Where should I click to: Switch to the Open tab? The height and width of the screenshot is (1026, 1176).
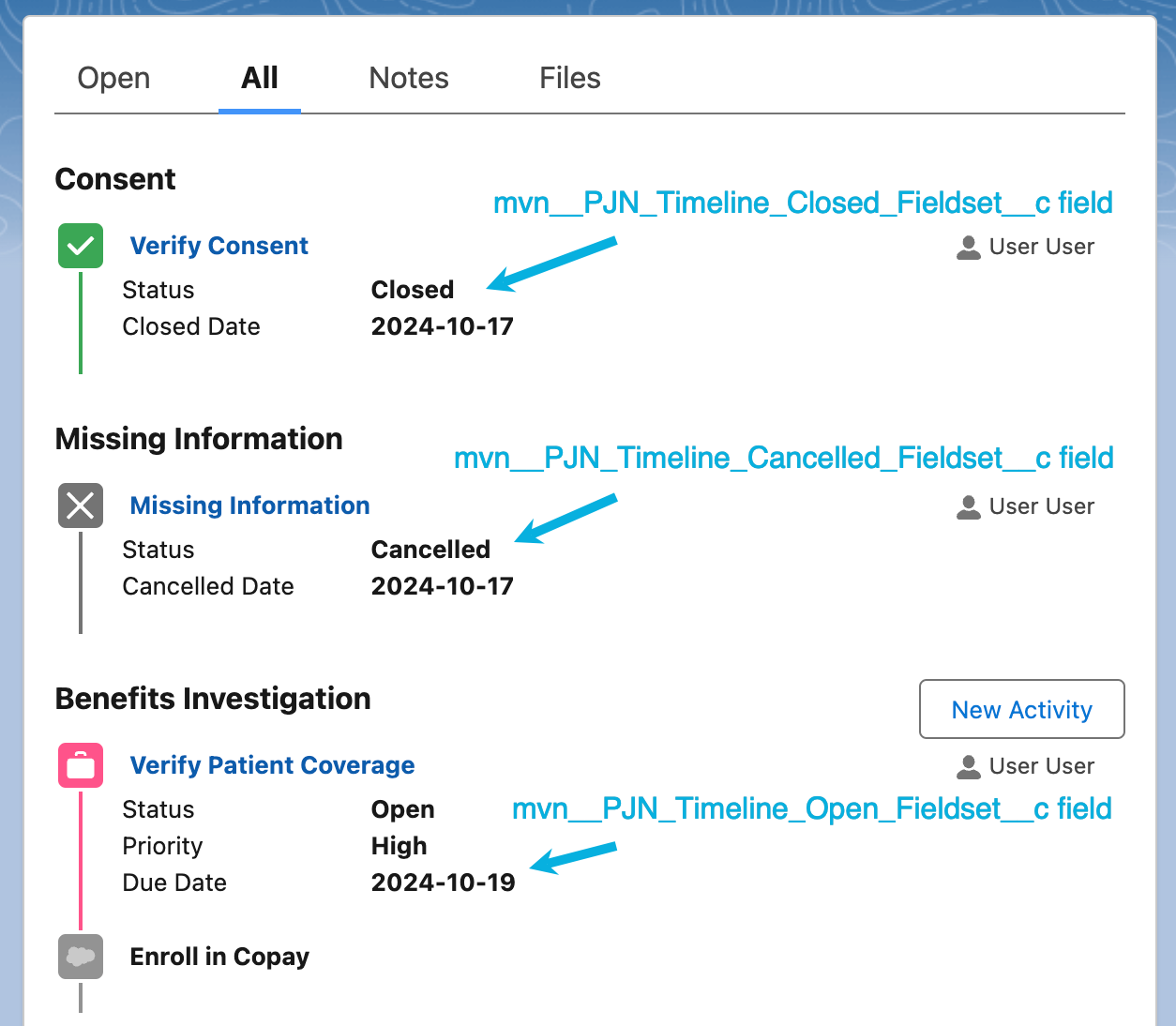click(x=113, y=78)
